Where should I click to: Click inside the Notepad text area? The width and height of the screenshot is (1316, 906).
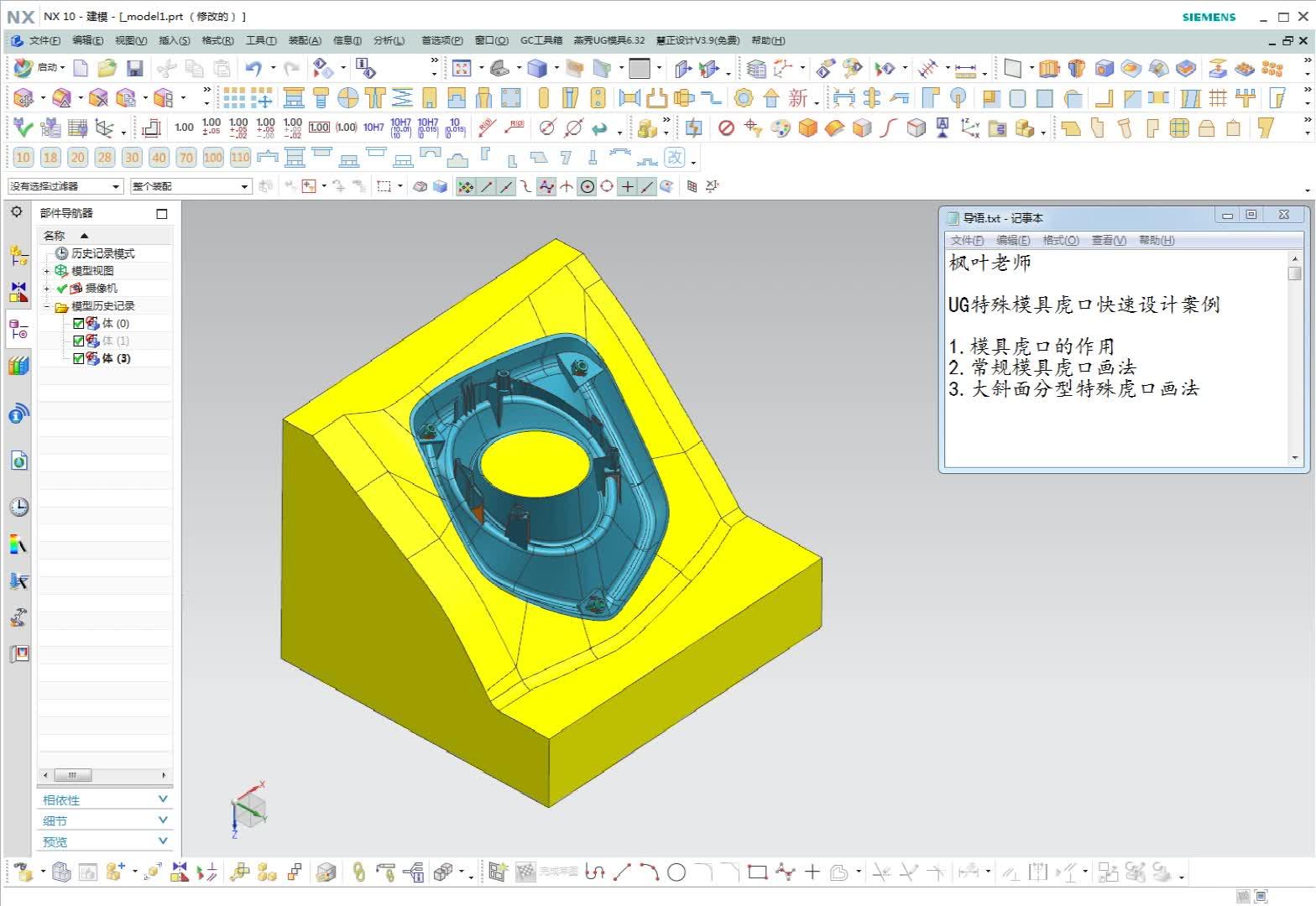pos(1116,358)
